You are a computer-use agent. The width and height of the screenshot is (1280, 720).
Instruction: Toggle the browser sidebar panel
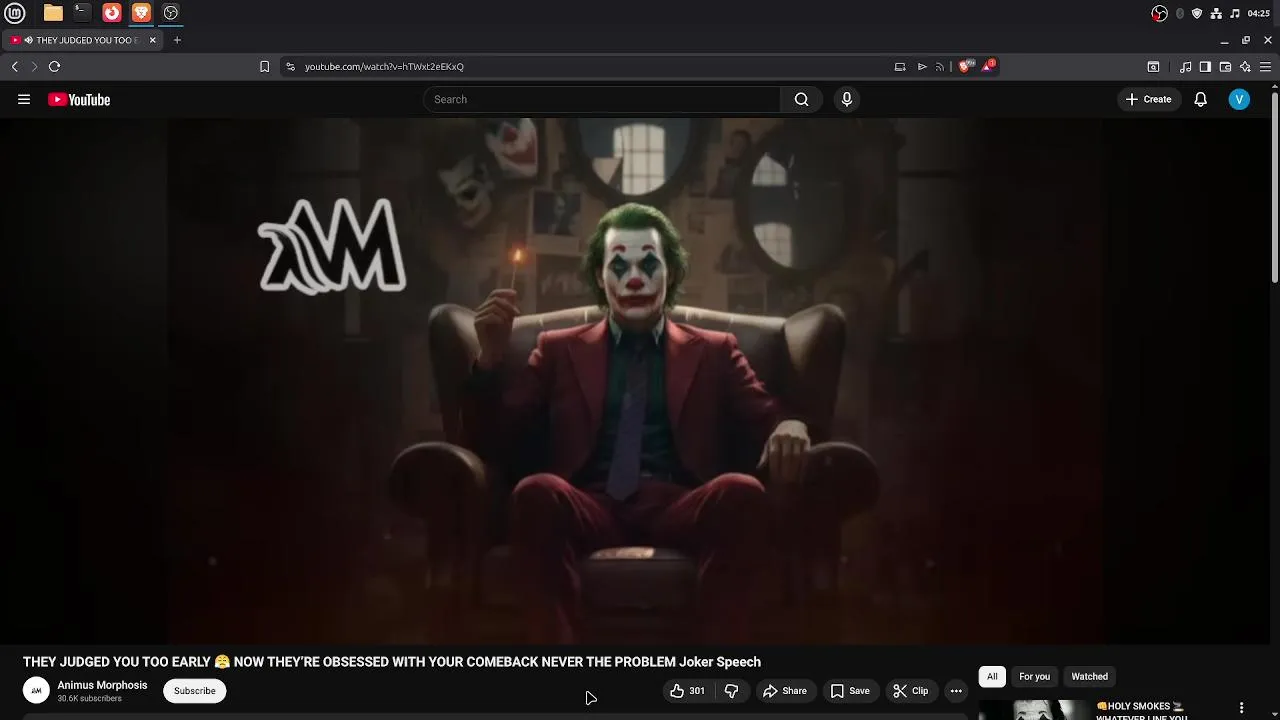1205,66
